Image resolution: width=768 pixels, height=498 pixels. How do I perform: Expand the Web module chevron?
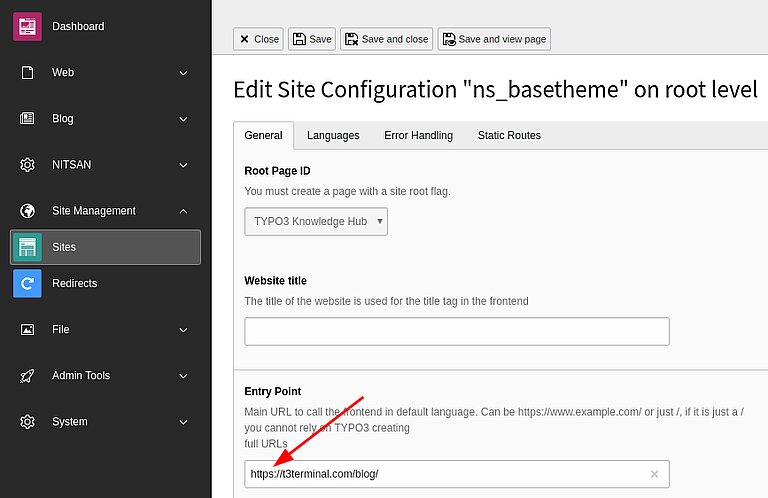183,73
